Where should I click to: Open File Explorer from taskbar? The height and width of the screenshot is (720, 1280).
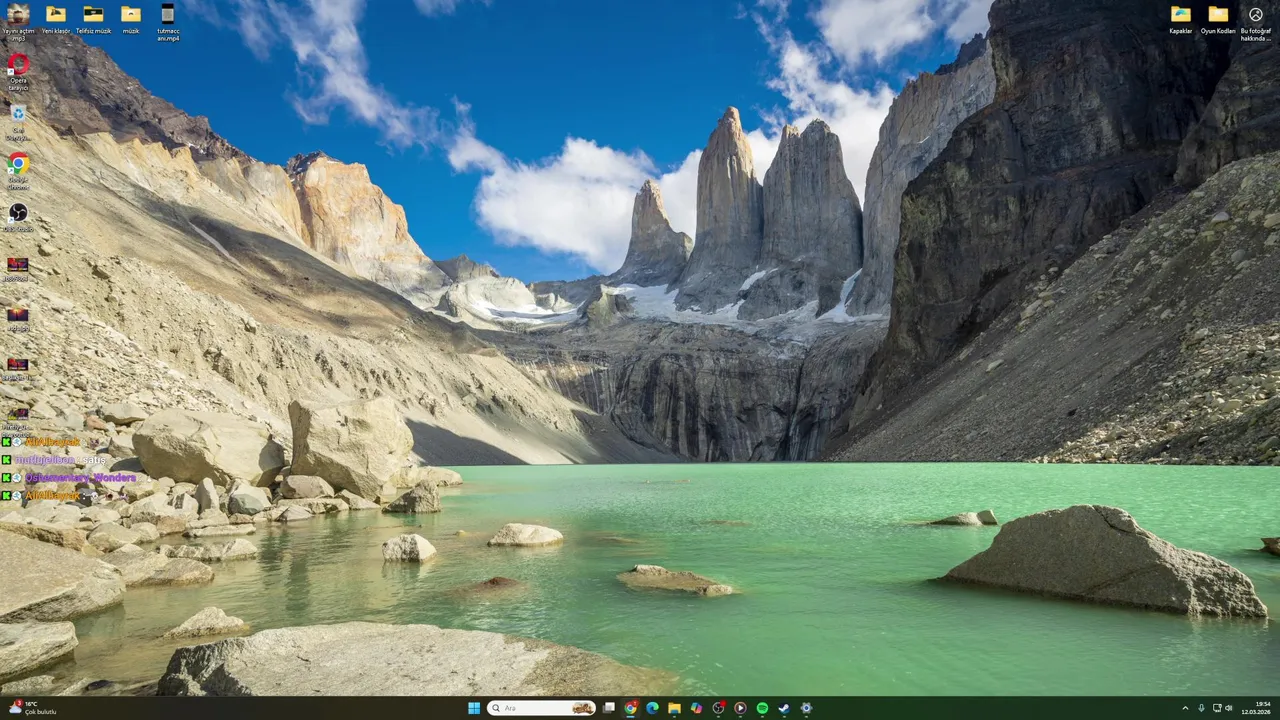coord(674,708)
